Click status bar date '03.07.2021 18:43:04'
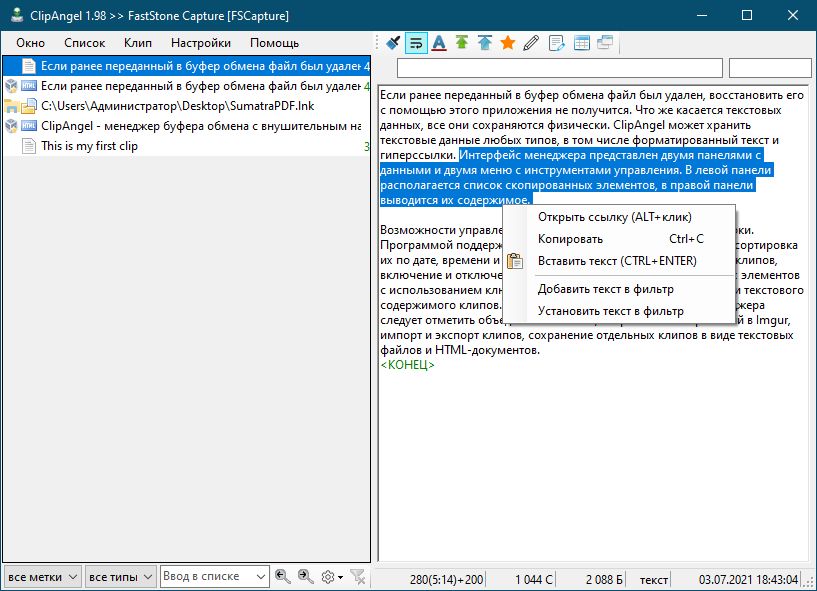Image resolution: width=817 pixels, height=591 pixels. [x=748, y=580]
